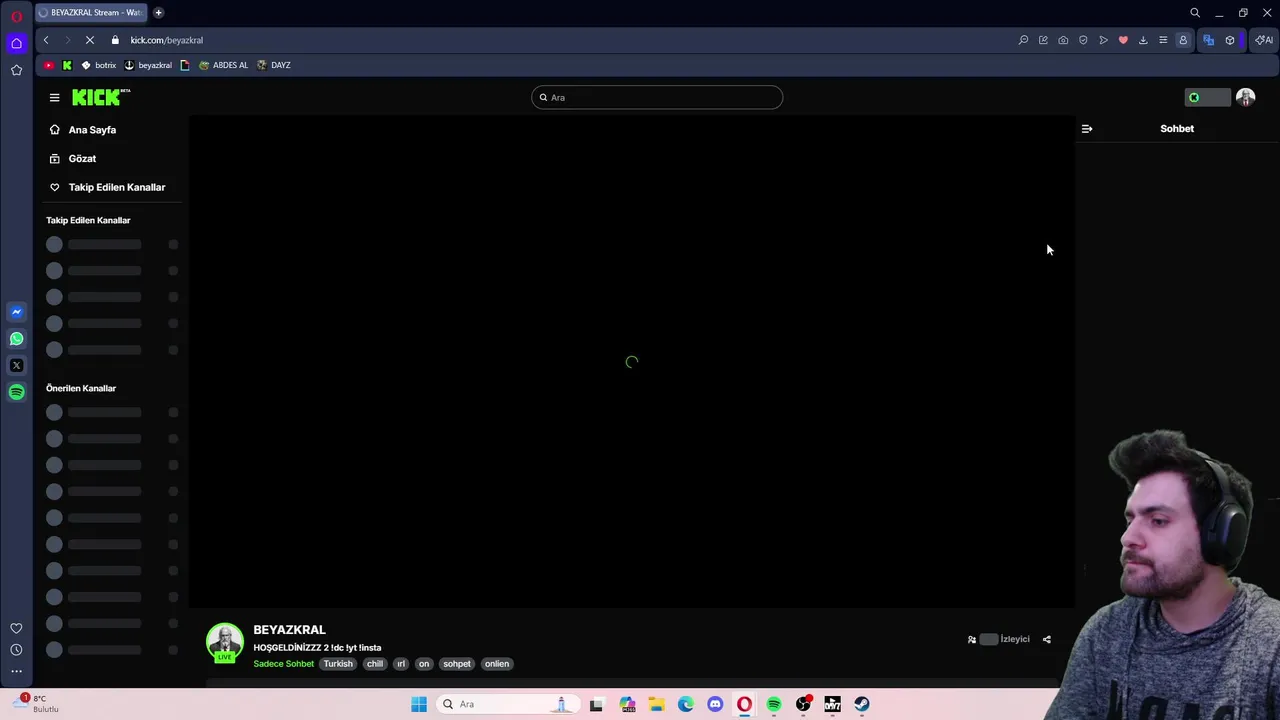Viewport: 1280px width, 720px height.
Task: Open Steam from the taskbar
Action: 862,704
